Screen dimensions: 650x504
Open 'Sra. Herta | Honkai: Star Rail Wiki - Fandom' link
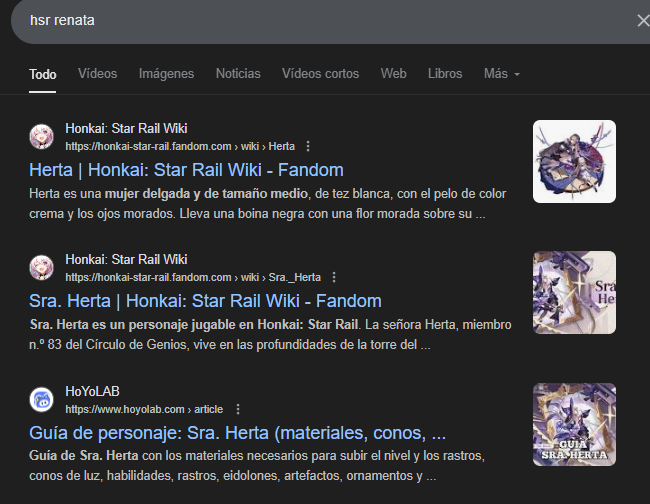(x=205, y=301)
